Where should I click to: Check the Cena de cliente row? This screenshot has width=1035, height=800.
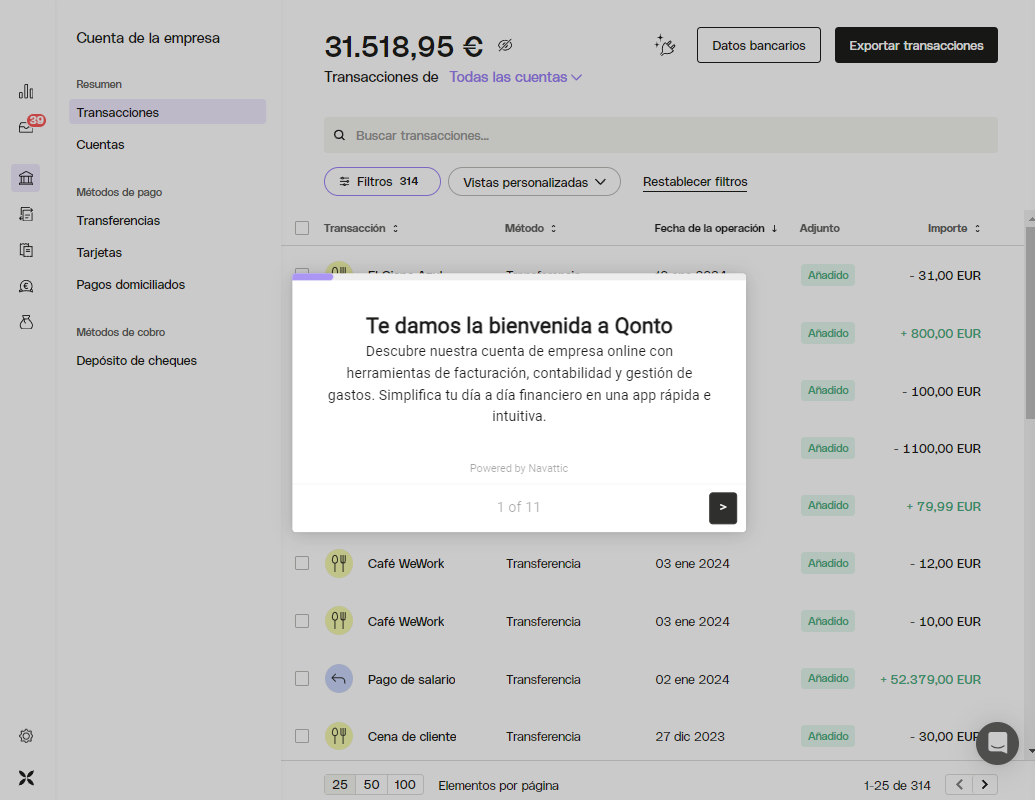click(x=302, y=736)
